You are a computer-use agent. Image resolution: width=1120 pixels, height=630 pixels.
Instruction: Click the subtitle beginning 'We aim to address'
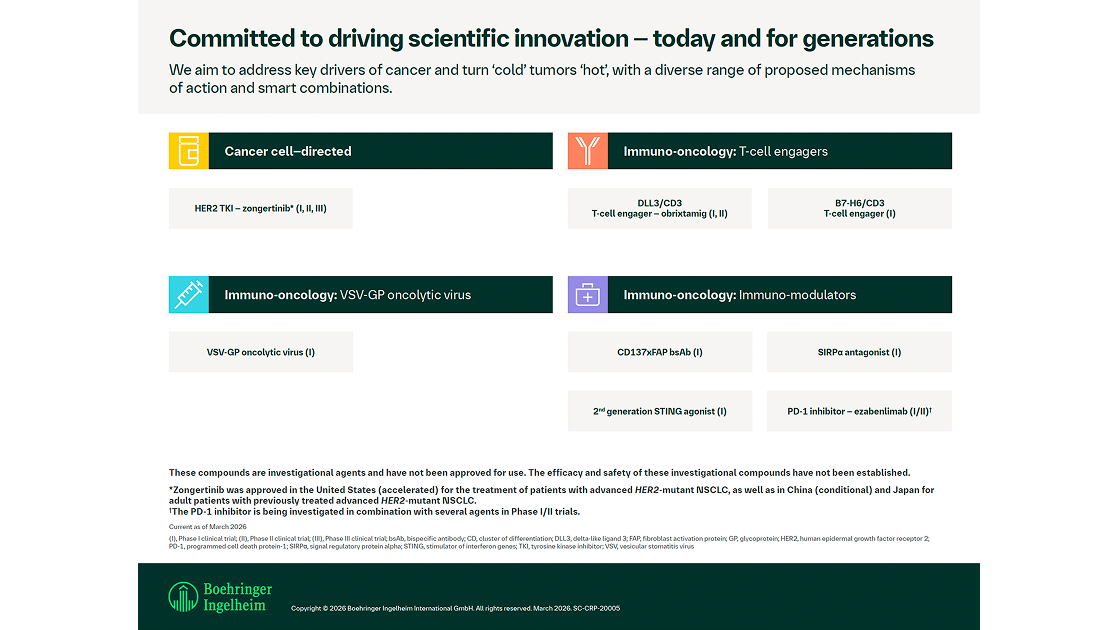[542, 79]
